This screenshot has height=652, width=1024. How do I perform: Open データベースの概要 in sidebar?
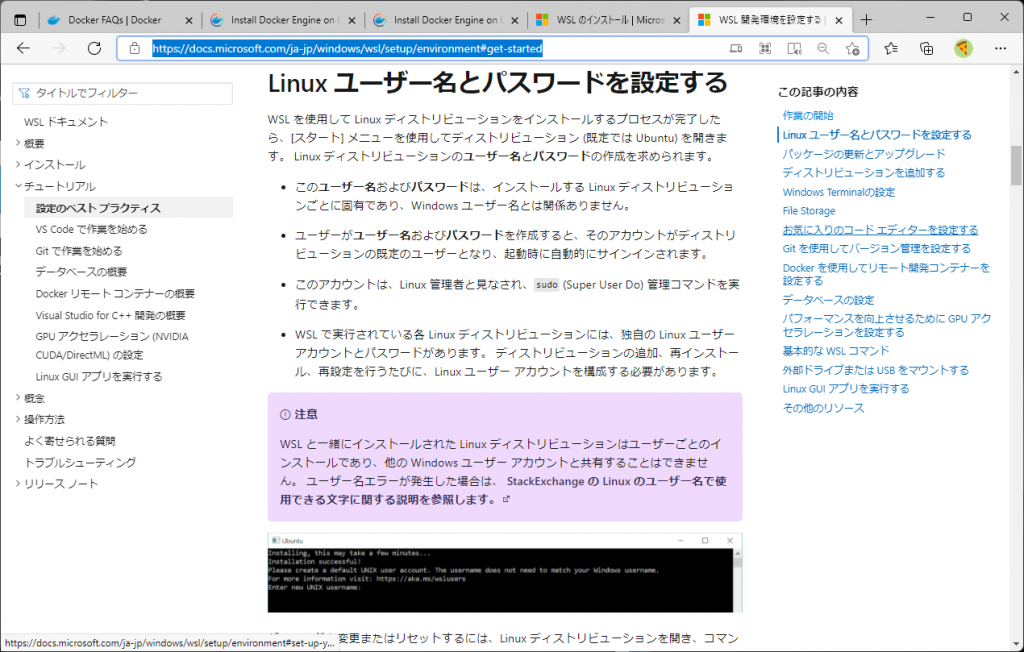click(x=82, y=272)
